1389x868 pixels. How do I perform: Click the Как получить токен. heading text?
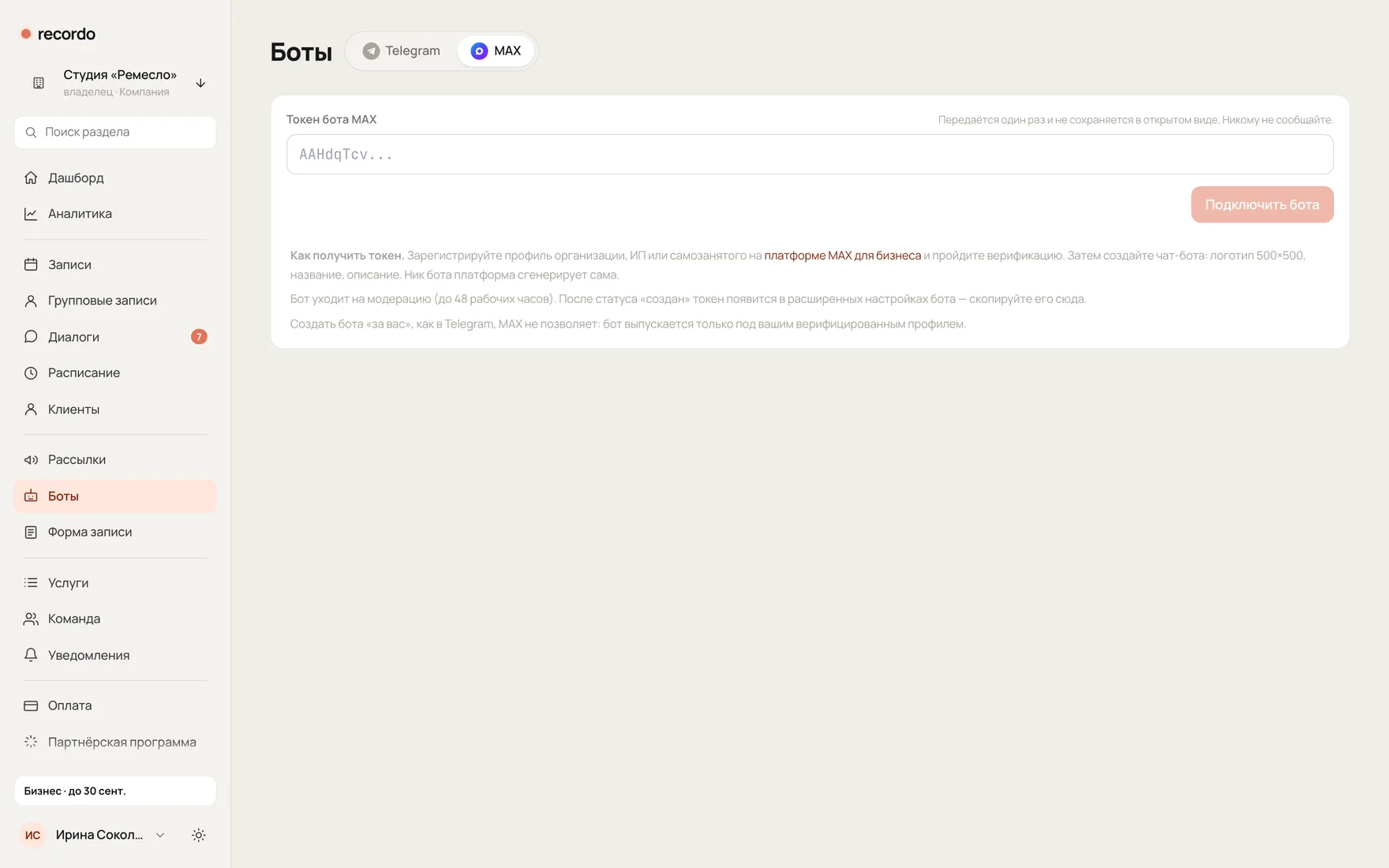(x=347, y=256)
